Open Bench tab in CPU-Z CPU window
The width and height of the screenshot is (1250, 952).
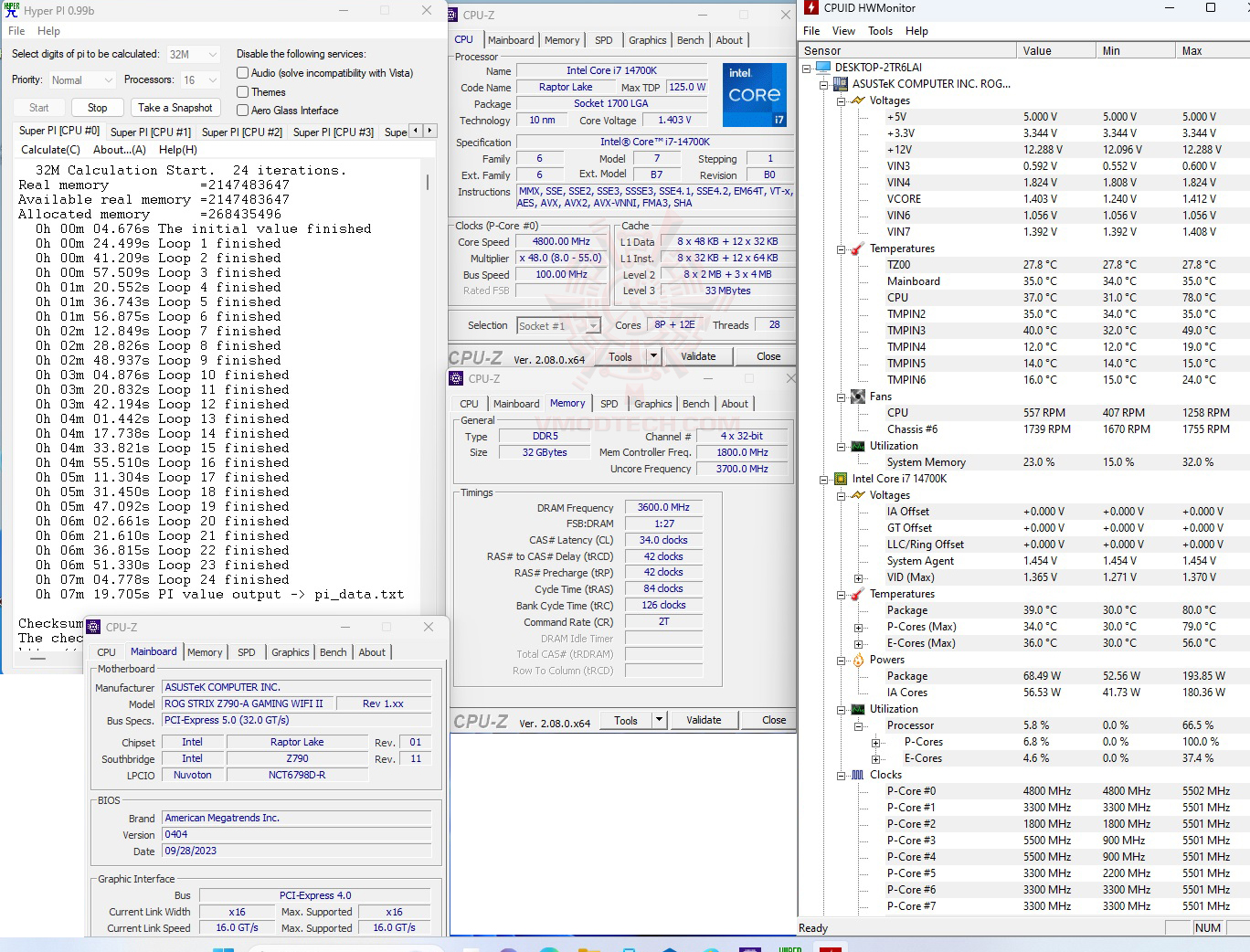[691, 40]
